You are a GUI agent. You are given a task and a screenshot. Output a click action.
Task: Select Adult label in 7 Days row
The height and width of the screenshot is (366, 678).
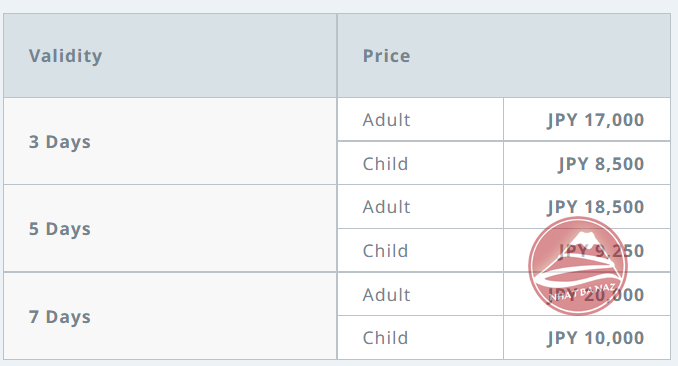[x=386, y=295]
